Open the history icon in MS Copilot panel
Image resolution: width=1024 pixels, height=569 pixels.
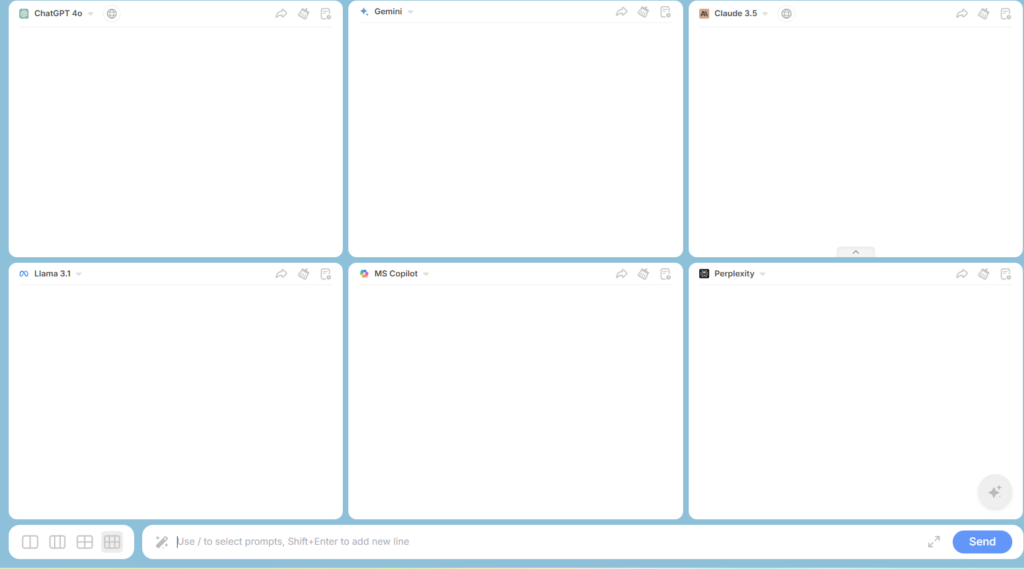(x=665, y=274)
